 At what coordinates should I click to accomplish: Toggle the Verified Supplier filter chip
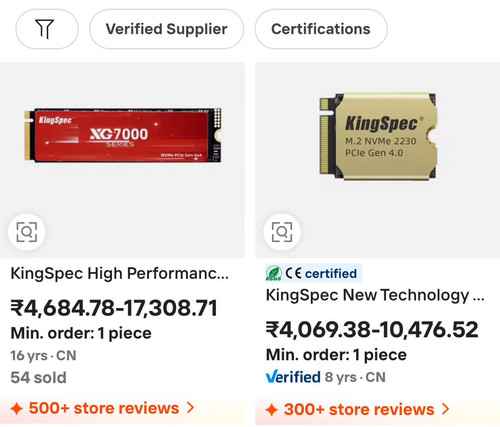(167, 29)
